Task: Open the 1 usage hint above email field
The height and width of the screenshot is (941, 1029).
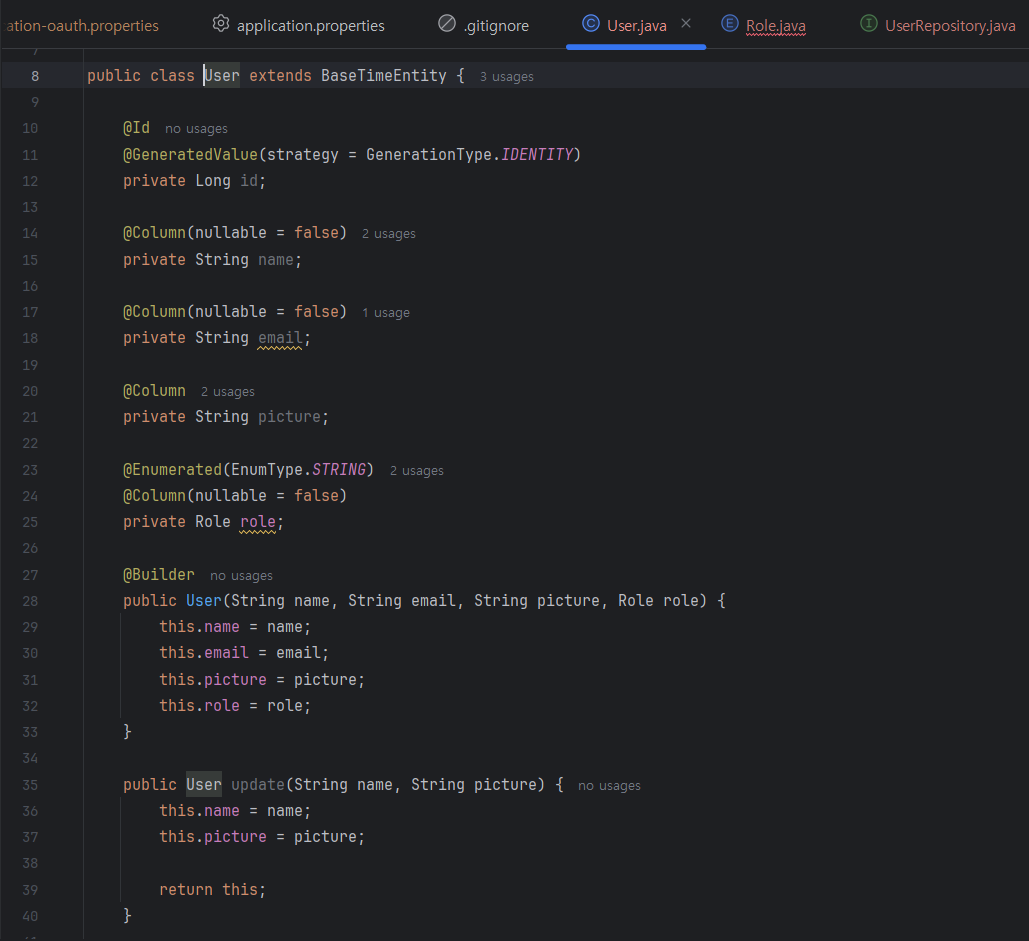Action: point(386,313)
